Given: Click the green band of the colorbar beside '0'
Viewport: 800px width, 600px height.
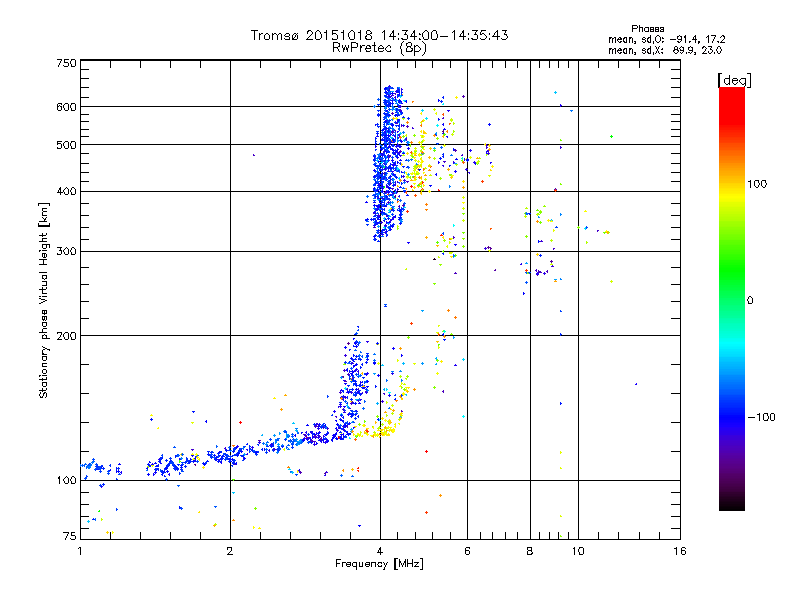Looking at the screenshot, I should click(732, 300).
